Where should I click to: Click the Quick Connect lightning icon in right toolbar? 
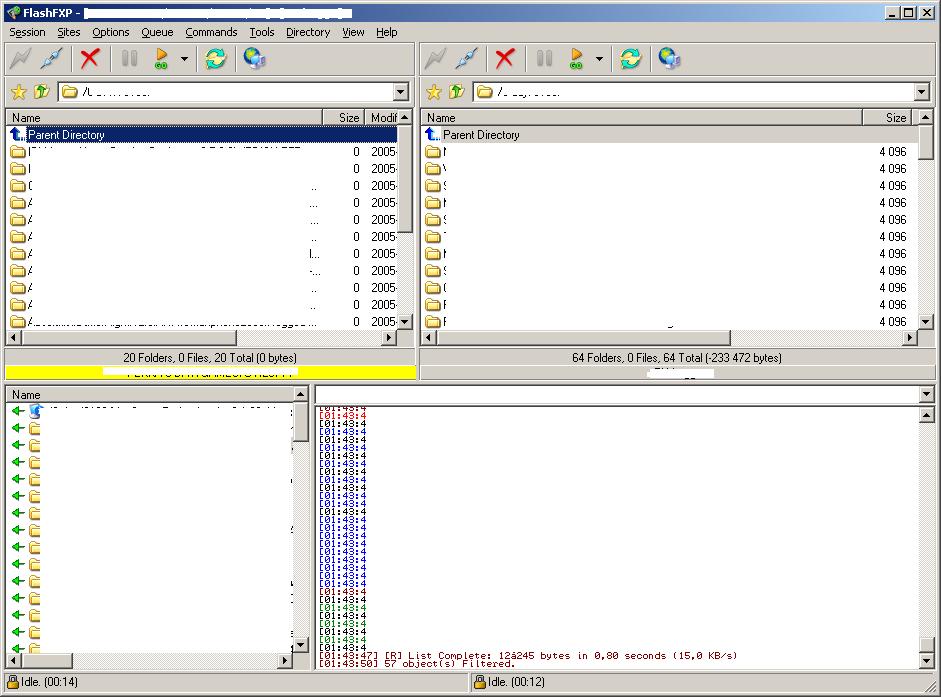pos(434,59)
